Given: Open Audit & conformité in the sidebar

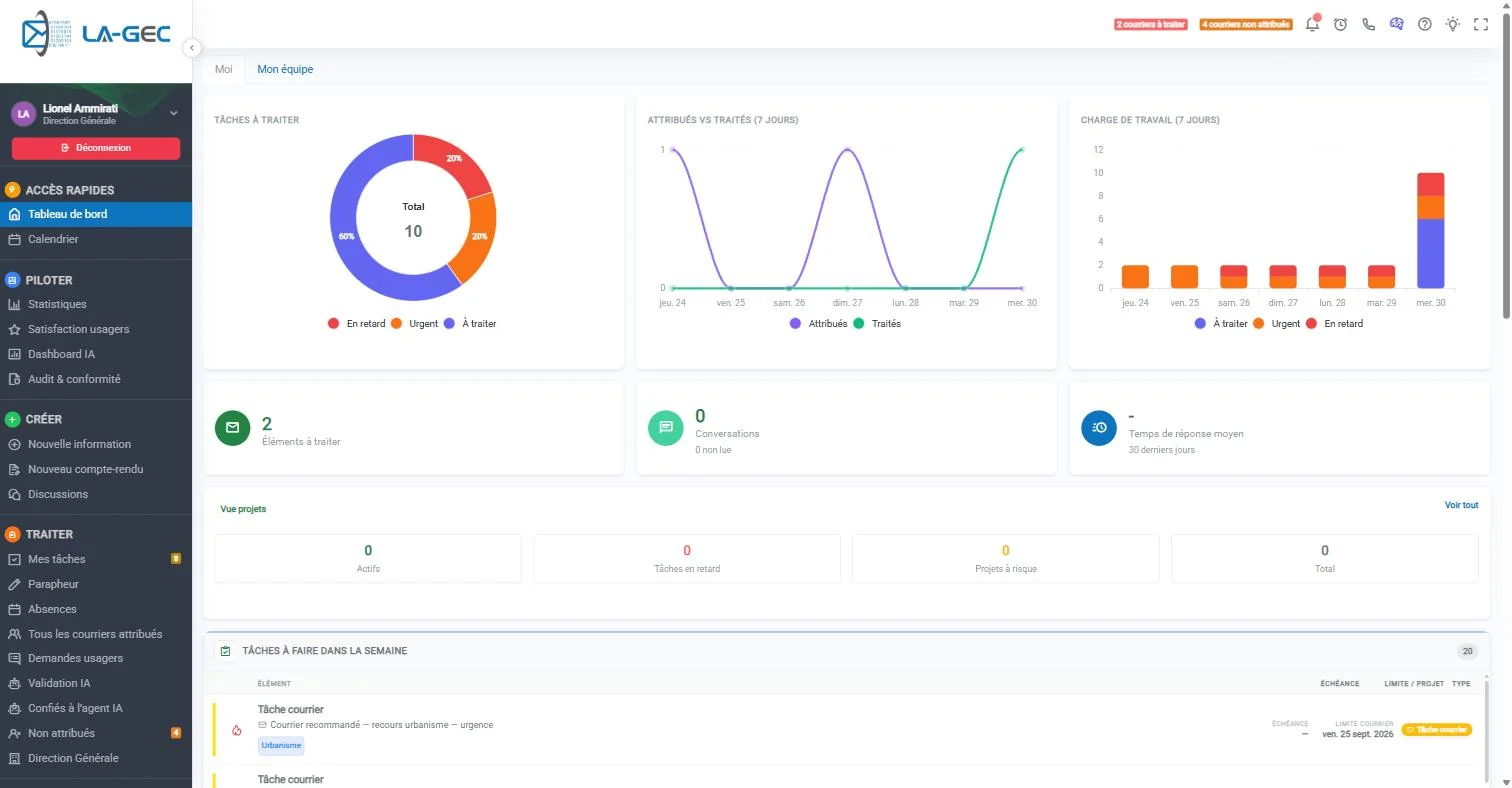Looking at the screenshot, I should tap(96, 379).
